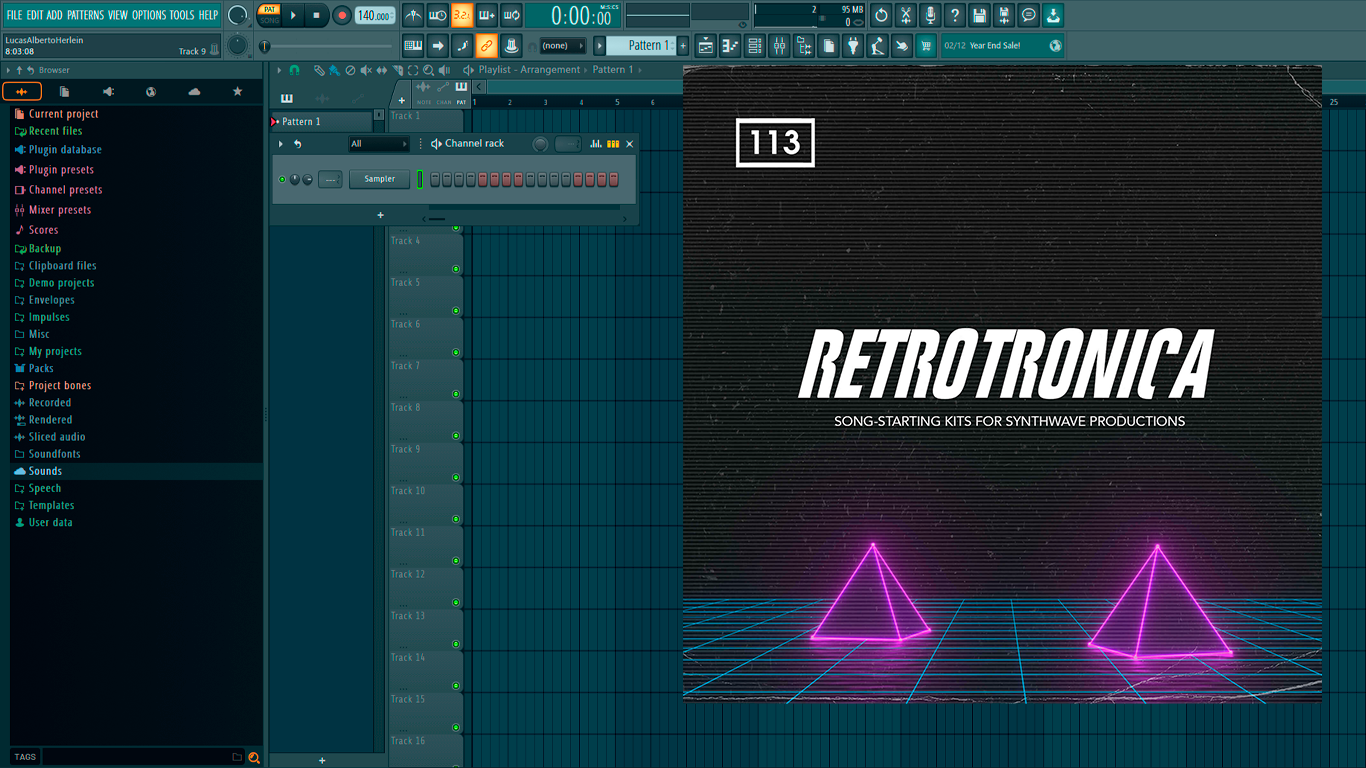Toggle the metronome icon
Image resolution: width=1366 pixels, height=768 pixels.
coord(414,15)
